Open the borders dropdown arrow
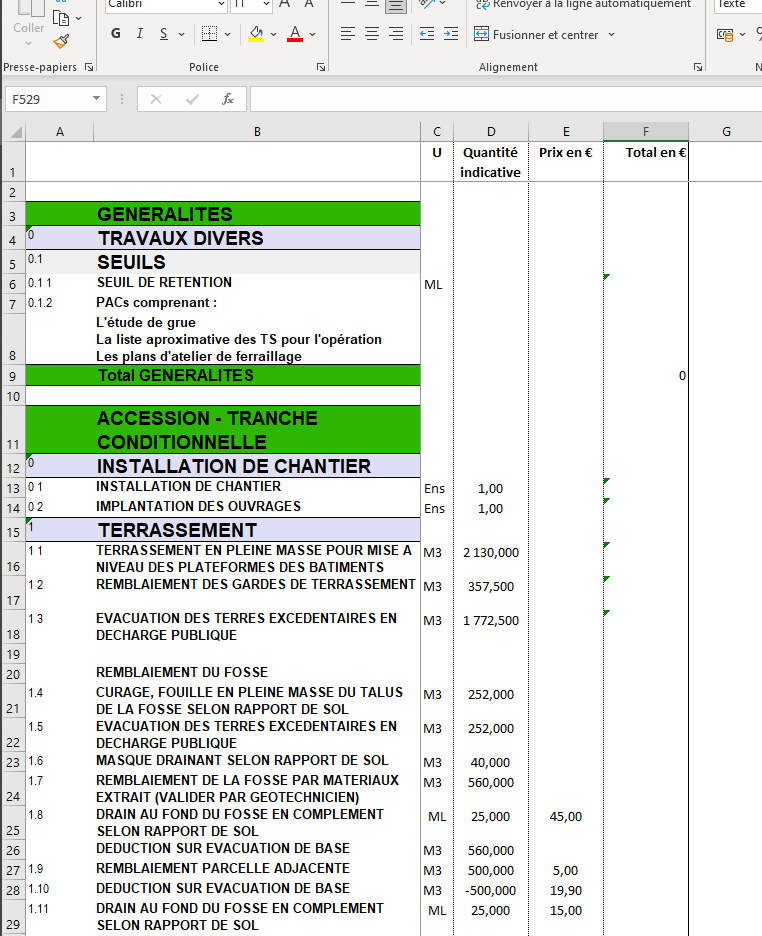This screenshot has height=936, width=762. pos(227,35)
